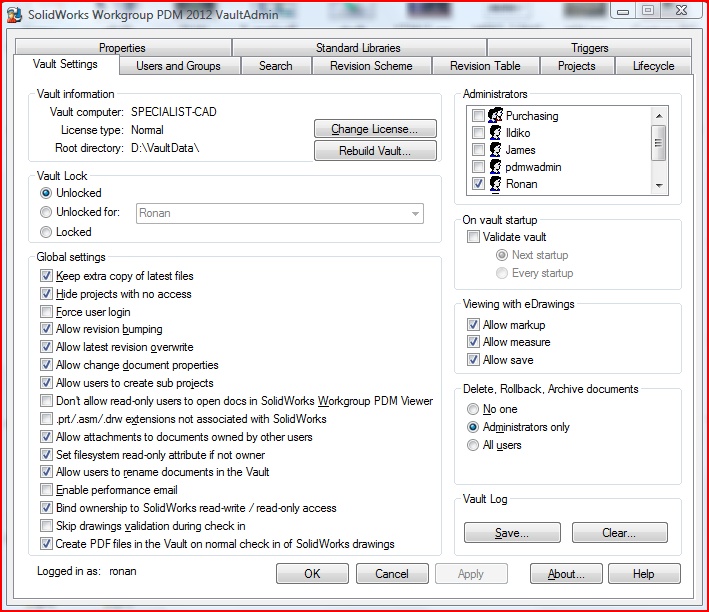
Task: Select the Vault Settings tab
Action: pos(65,64)
